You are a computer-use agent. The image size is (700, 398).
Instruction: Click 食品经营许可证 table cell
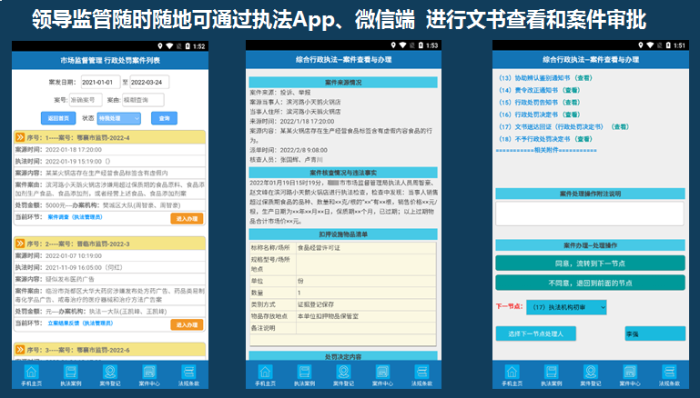point(366,248)
